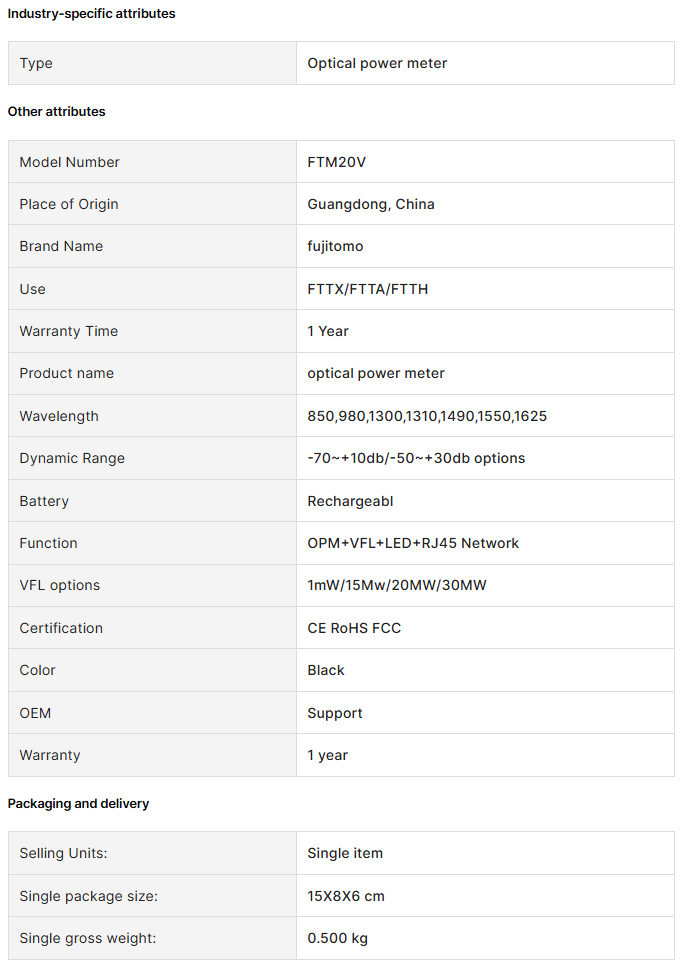Click the 15X8X6 cm package size value
The image size is (682, 970).
(x=346, y=896)
